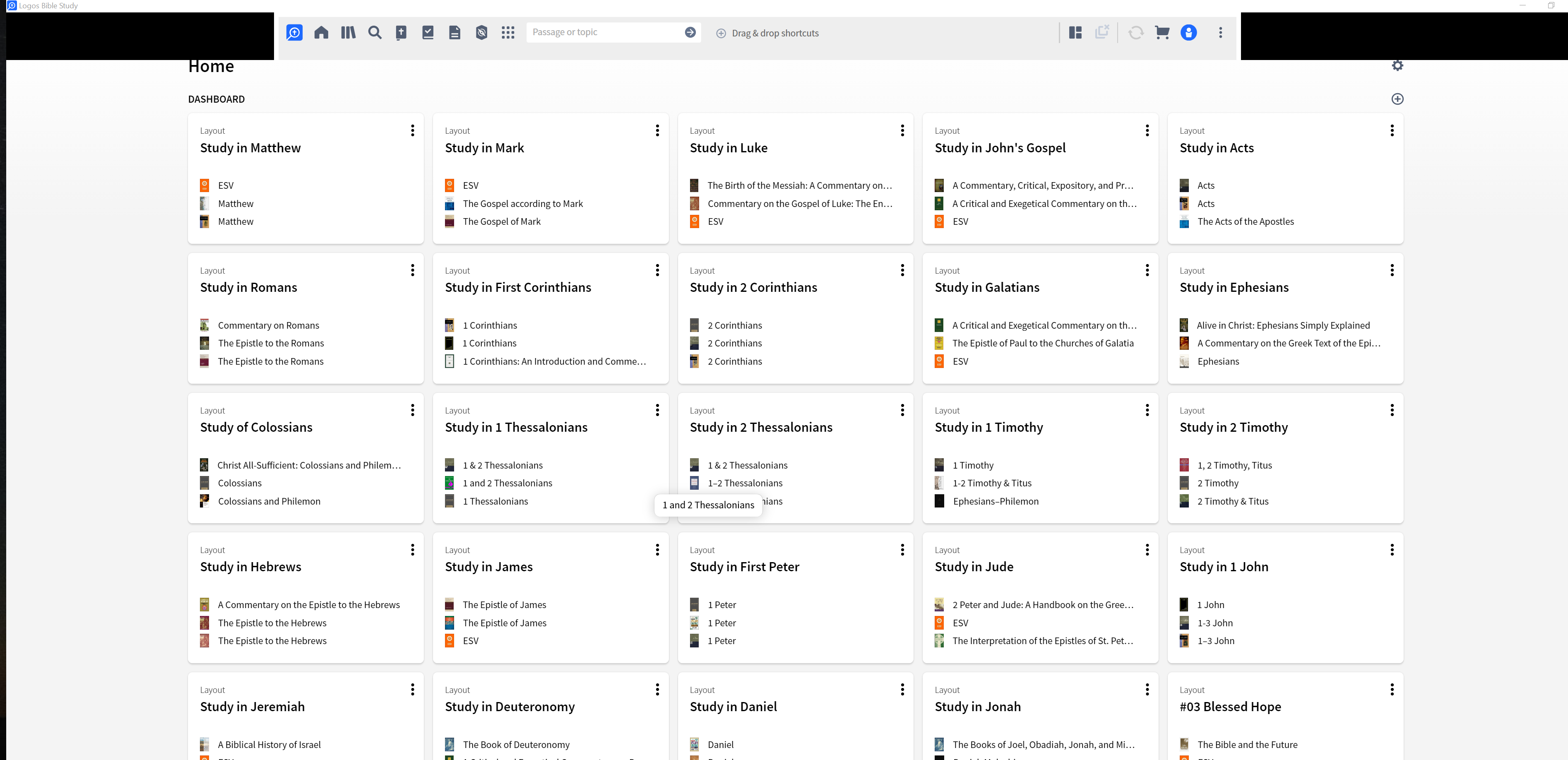Open the user account profile icon

[1188, 33]
